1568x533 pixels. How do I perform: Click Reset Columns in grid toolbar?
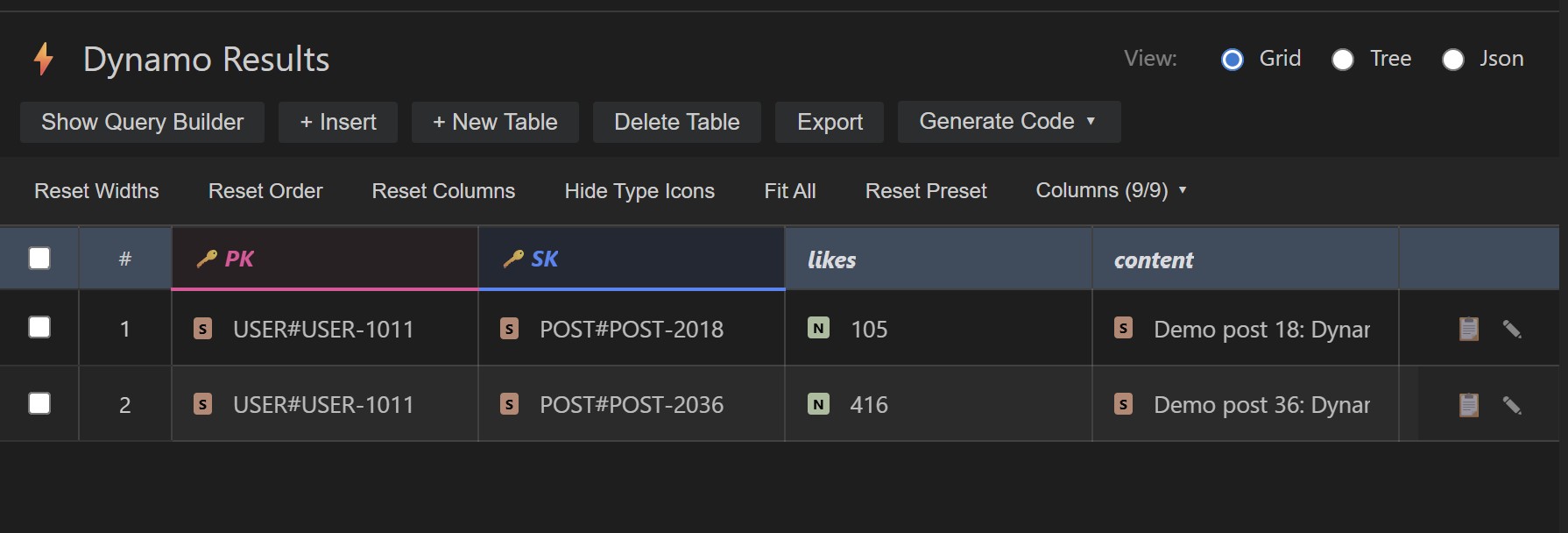(x=443, y=190)
